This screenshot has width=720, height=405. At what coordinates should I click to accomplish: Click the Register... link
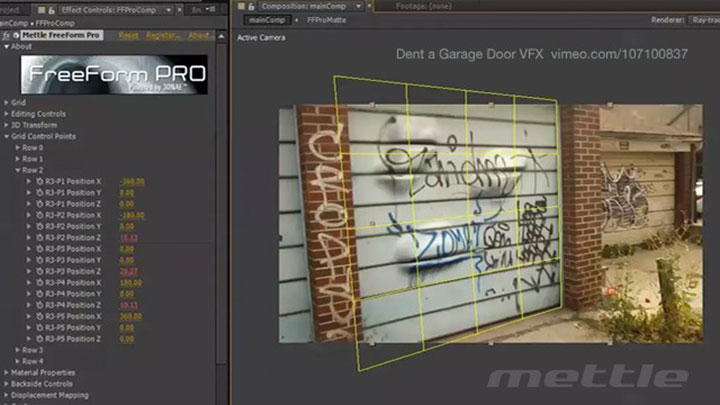point(163,35)
